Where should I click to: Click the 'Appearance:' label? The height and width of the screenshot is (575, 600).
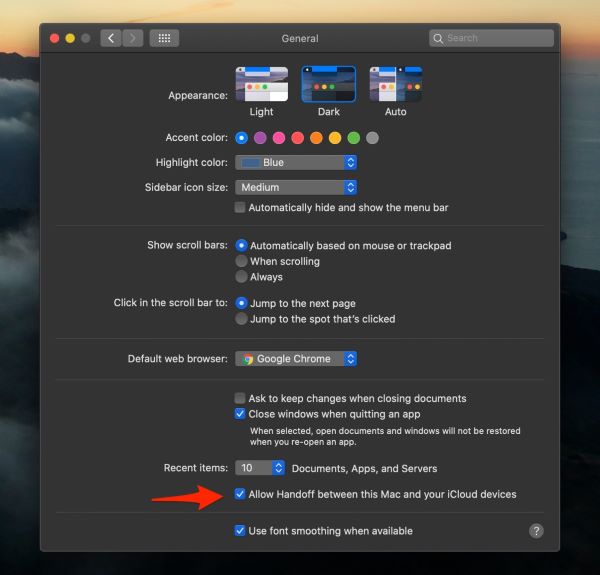click(198, 95)
